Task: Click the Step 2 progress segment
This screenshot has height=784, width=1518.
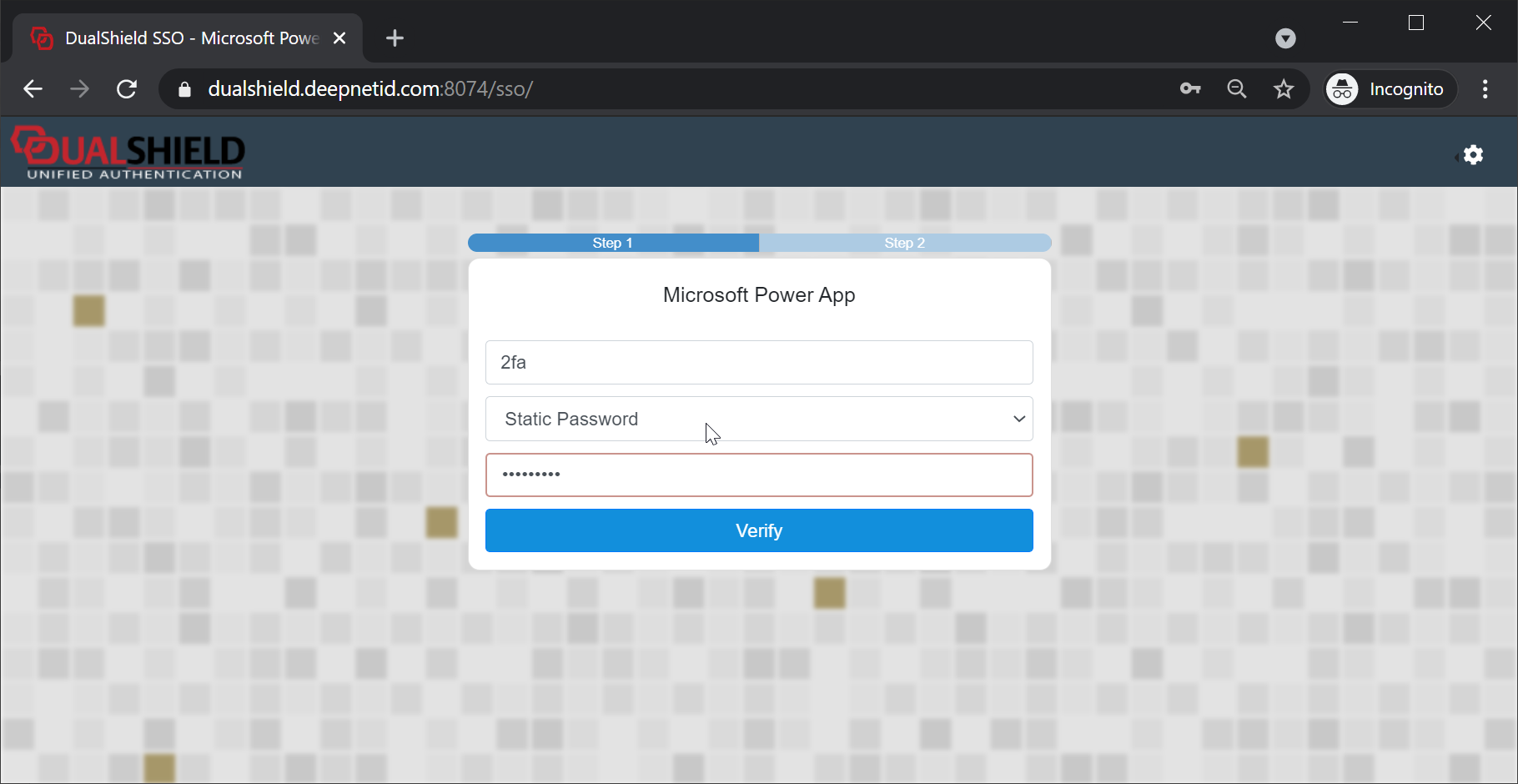Action: tap(905, 243)
